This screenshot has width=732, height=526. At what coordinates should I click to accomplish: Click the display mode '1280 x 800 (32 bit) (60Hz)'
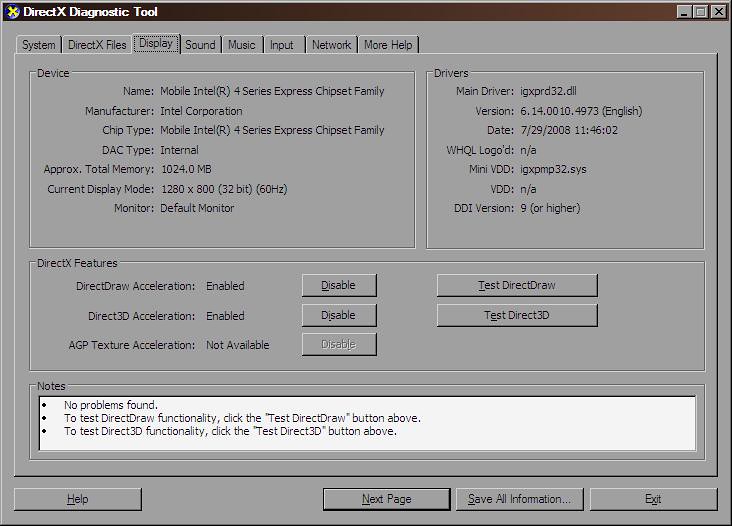pyautogui.click(x=224, y=189)
